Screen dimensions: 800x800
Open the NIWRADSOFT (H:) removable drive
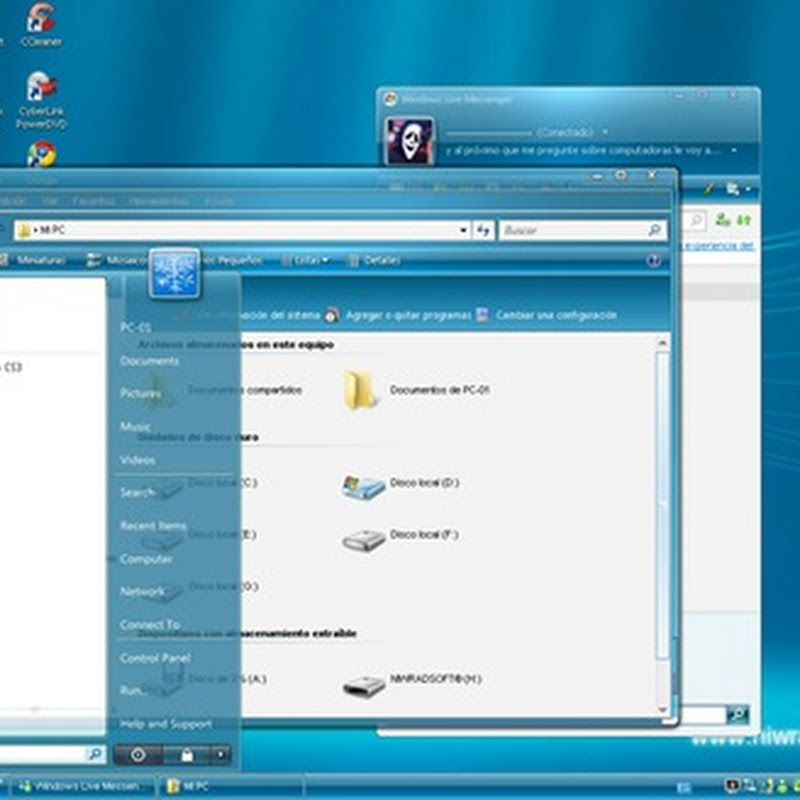[362, 683]
